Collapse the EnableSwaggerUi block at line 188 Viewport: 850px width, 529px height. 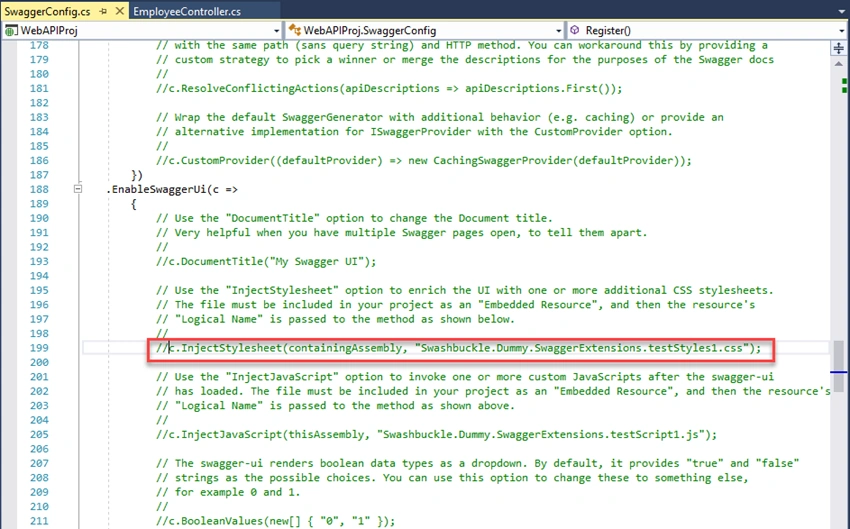tap(78, 189)
